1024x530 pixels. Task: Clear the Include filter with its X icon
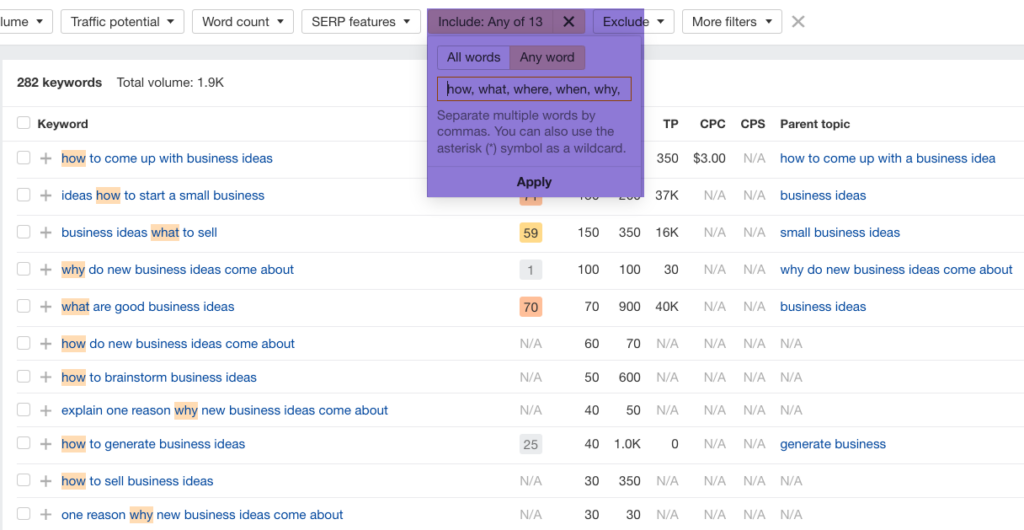568,22
